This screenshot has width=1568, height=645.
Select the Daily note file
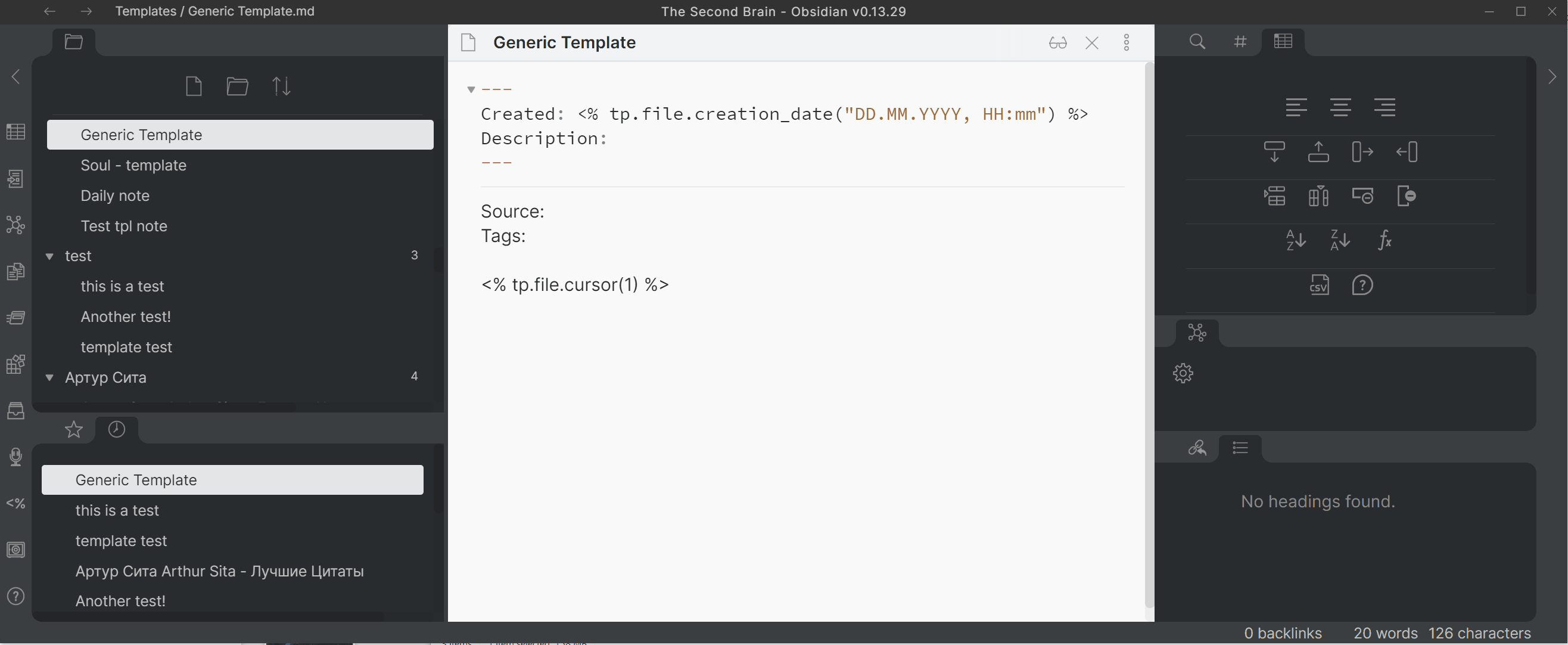tap(115, 195)
